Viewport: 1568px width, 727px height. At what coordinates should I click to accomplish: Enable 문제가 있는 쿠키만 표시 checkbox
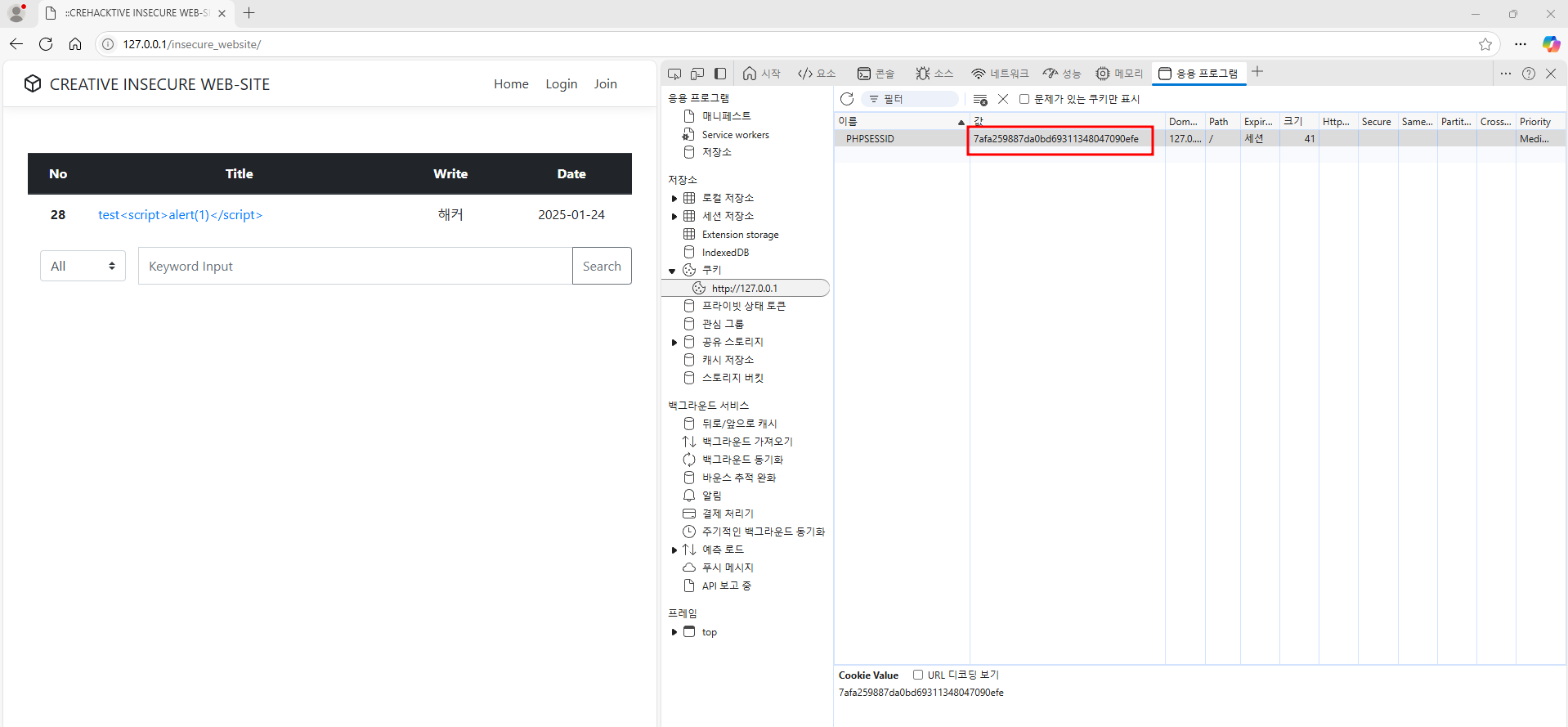(x=1024, y=99)
